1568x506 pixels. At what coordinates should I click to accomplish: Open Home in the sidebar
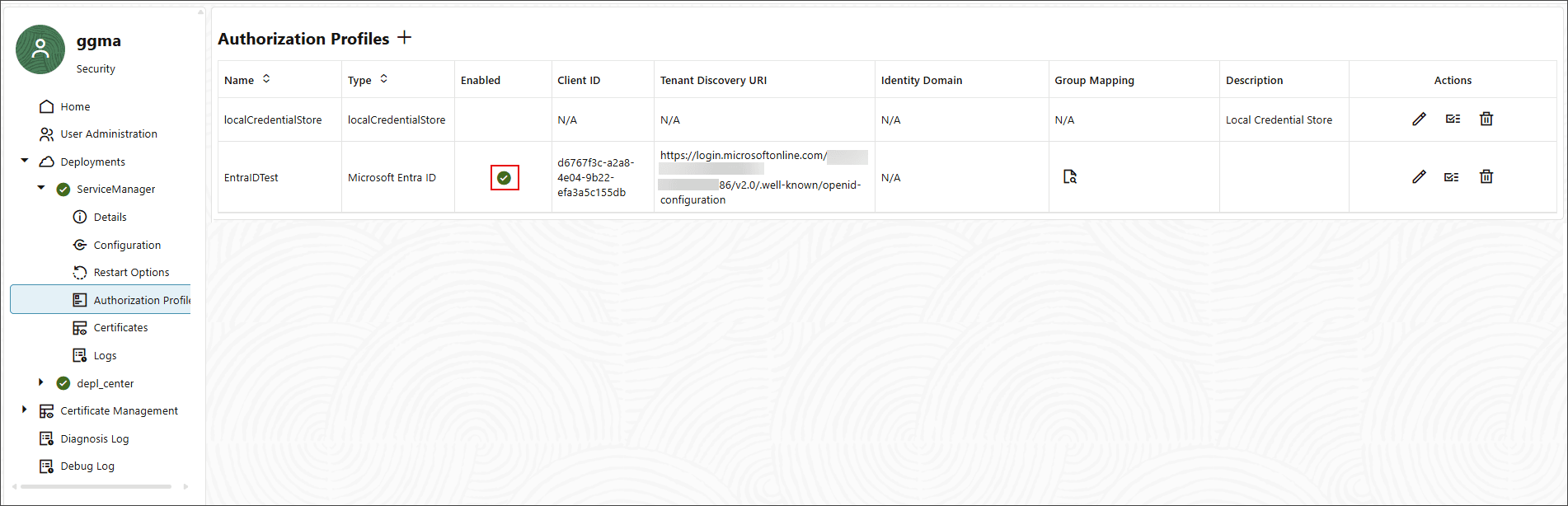click(x=75, y=107)
